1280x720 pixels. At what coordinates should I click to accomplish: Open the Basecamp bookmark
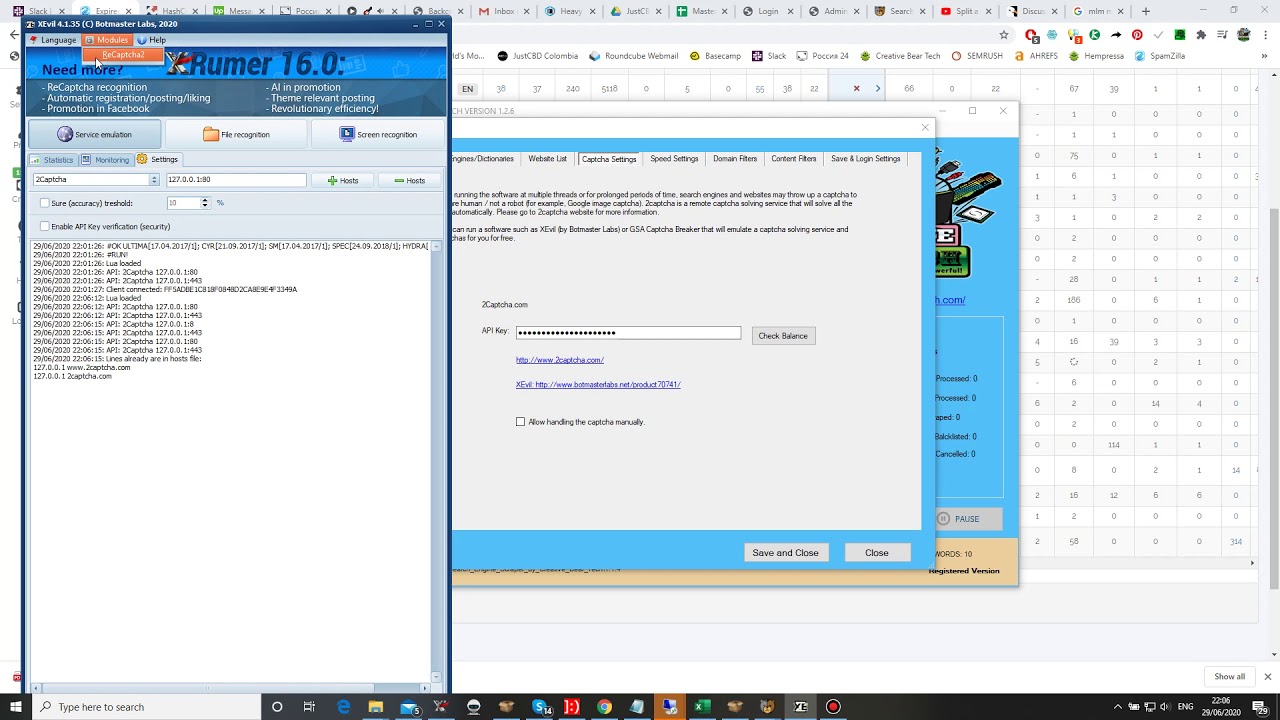pos(715,56)
